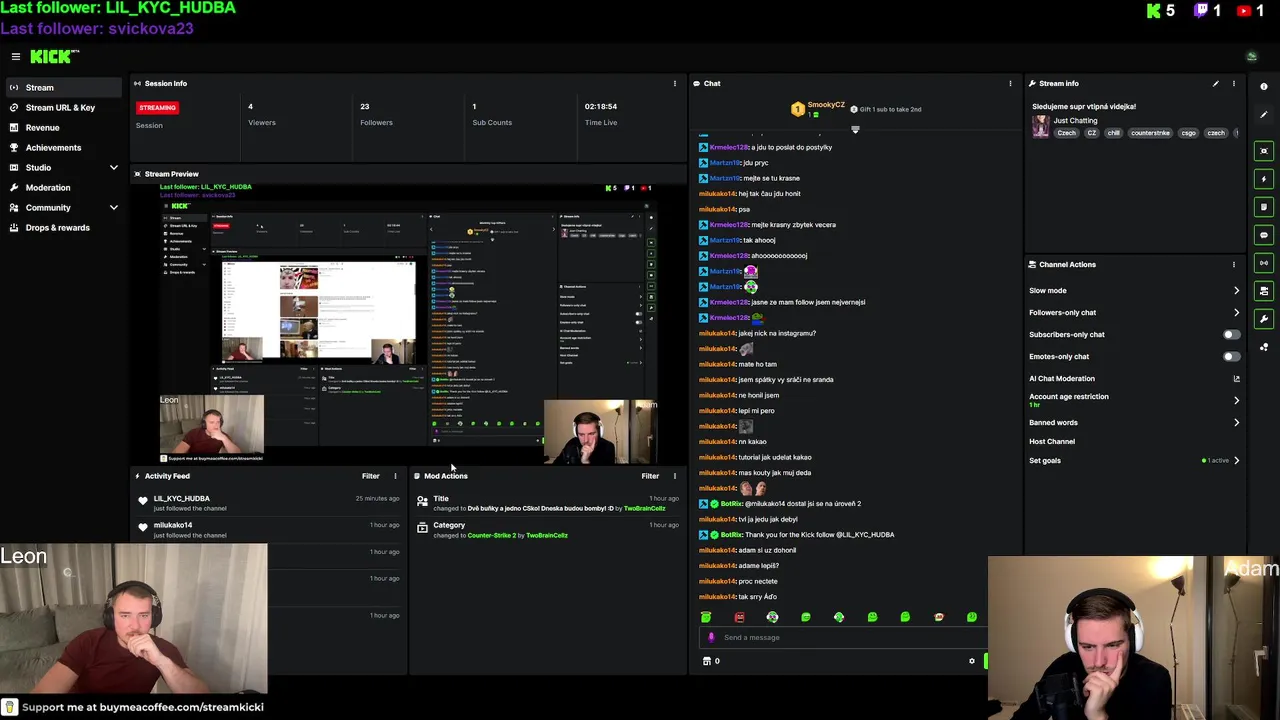Image resolution: width=1280 pixels, height=720 pixels.
Task: Click the Viewers count '4'
Action: click(250, 106)
